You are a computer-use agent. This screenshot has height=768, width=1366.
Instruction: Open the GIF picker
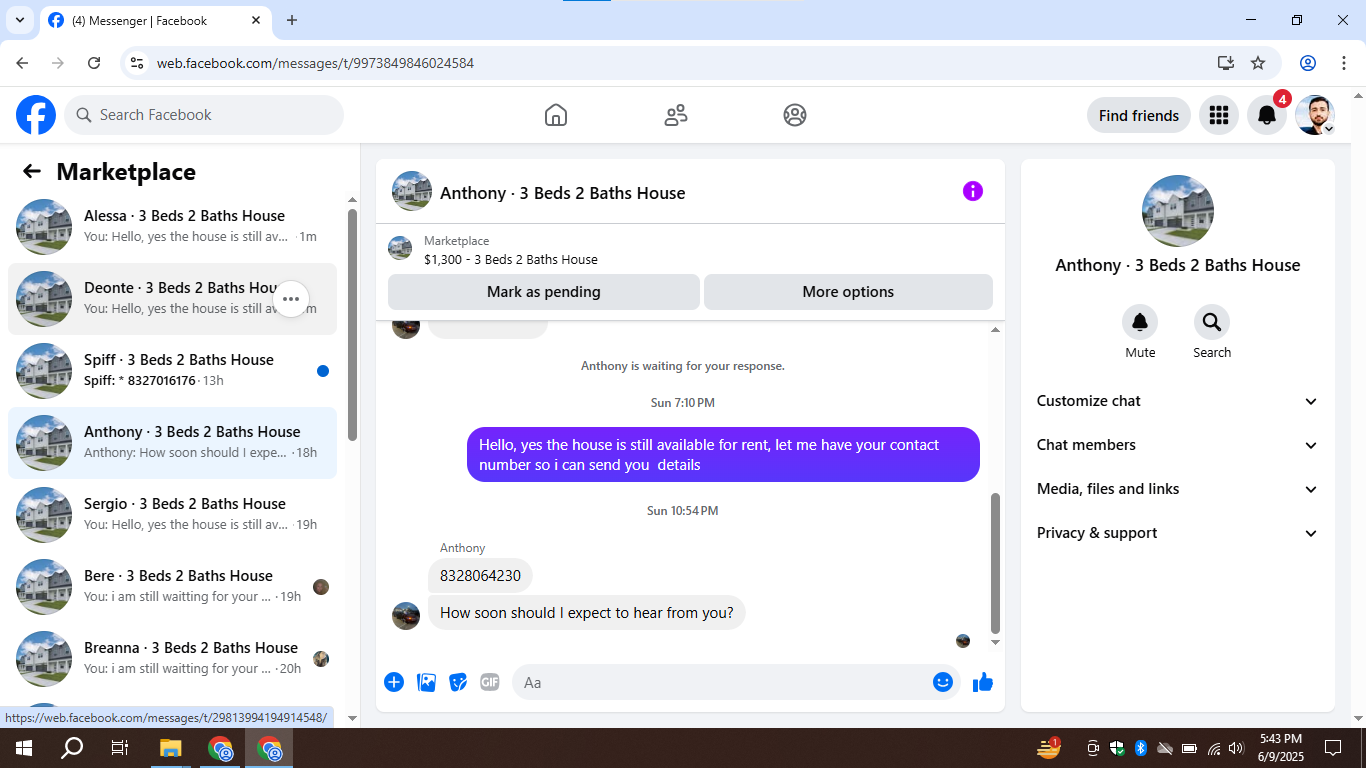tap(490, 682)
